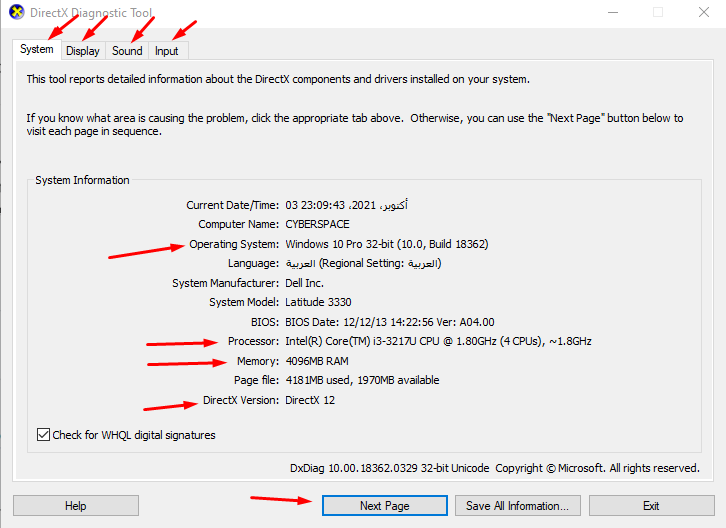Click the System Information group label
The image size is (726, 528).
[x=82, y=180]
